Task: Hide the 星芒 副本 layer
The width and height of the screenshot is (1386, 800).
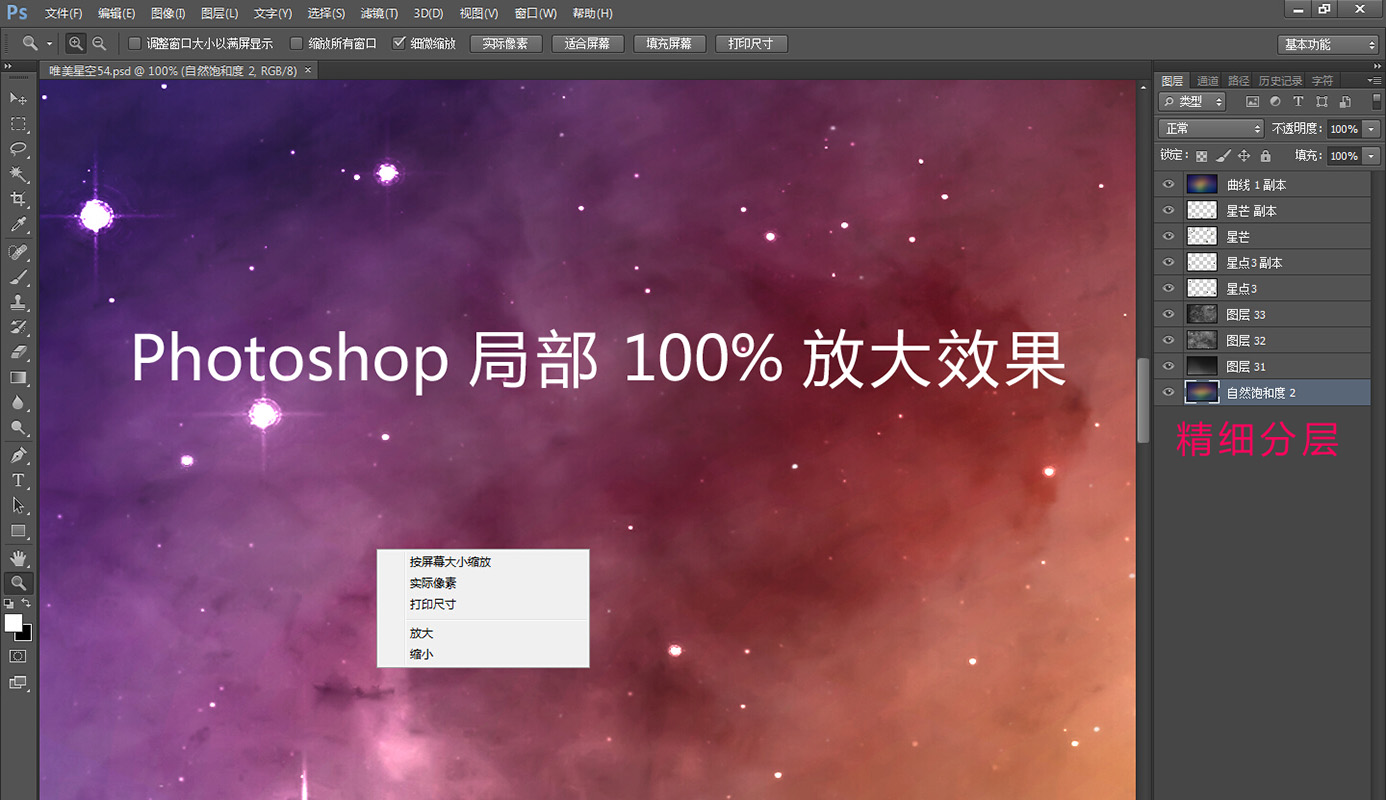Action: [x=1168, y=210]
